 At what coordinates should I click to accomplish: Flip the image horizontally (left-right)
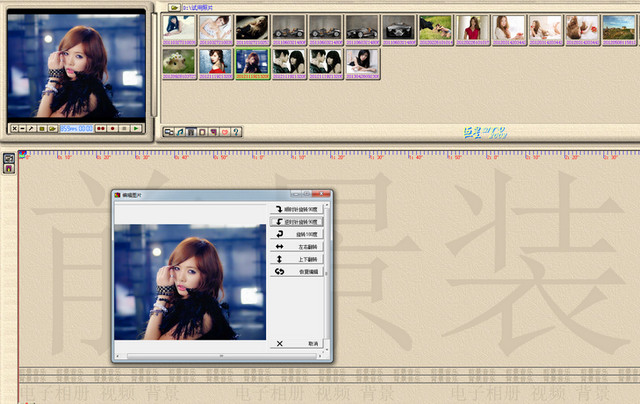point(296,246)
